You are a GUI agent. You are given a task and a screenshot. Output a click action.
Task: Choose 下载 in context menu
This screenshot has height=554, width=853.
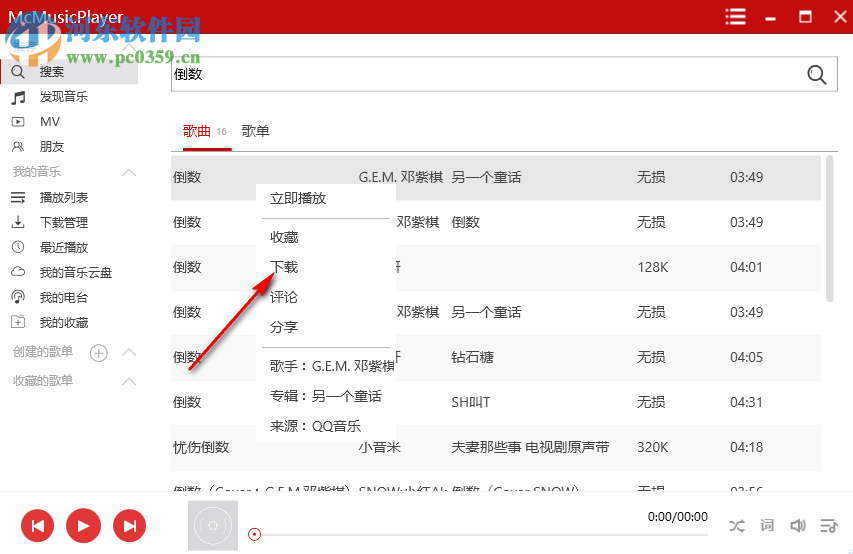tap(284, 267)
